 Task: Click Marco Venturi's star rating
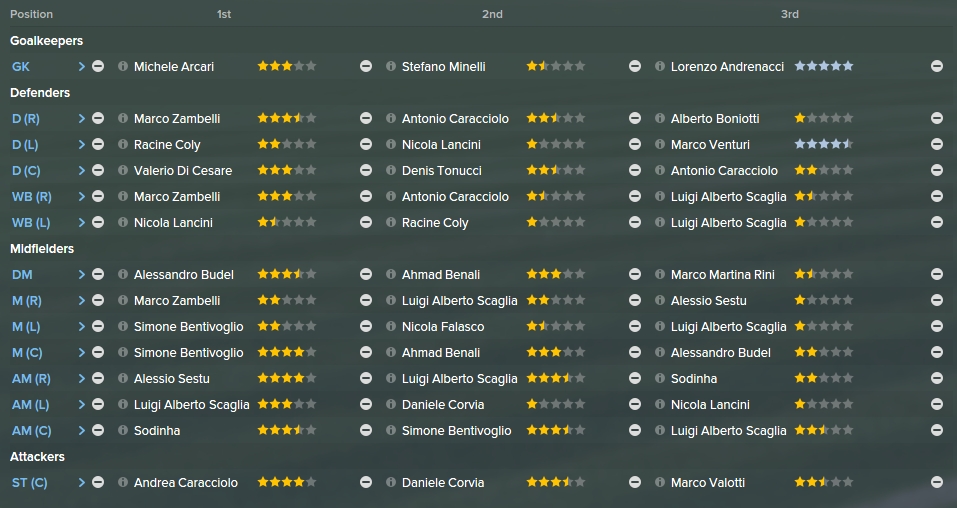tap(823, 144)
